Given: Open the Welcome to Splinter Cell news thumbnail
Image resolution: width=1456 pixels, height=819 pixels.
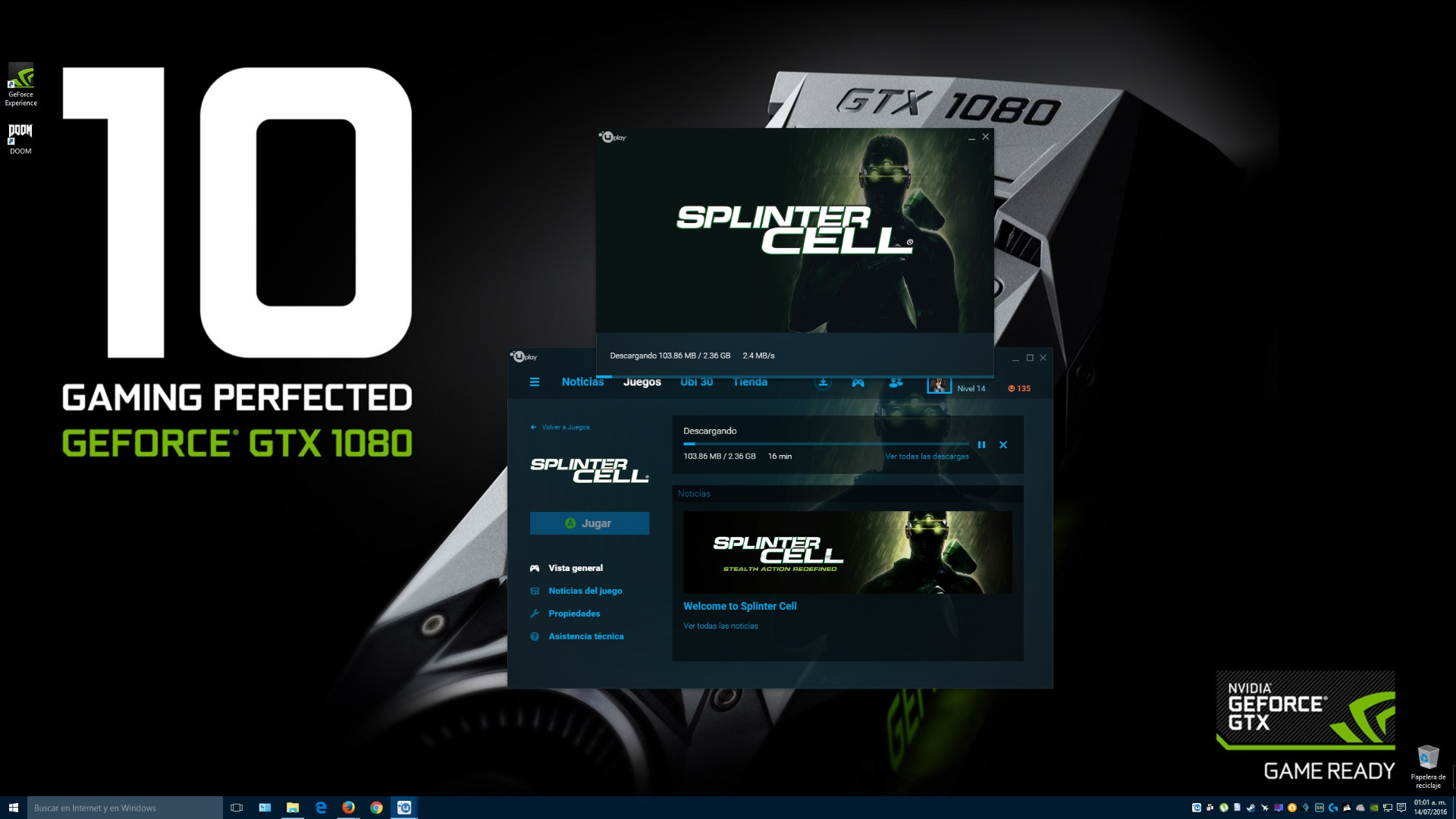Looking at the screenshot, I should coord(847,552).
